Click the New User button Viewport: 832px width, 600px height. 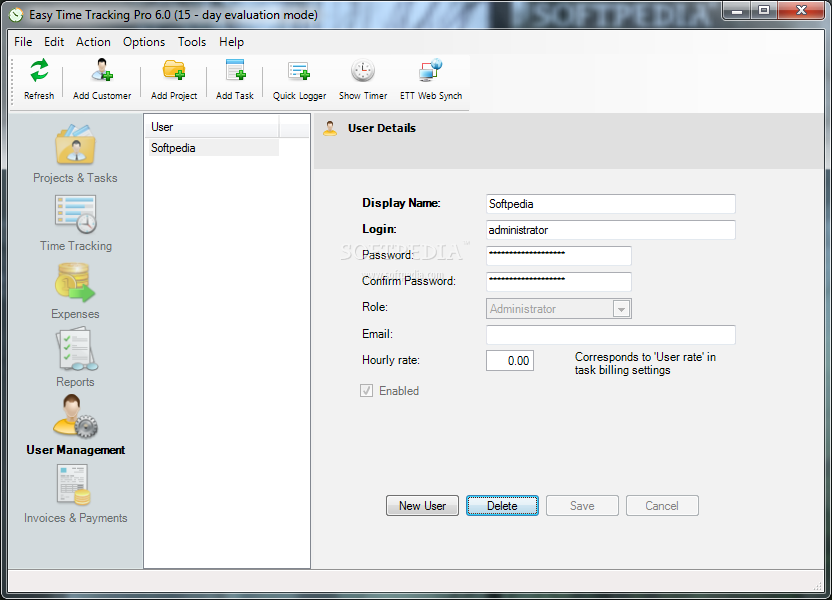tap(422, 506)
